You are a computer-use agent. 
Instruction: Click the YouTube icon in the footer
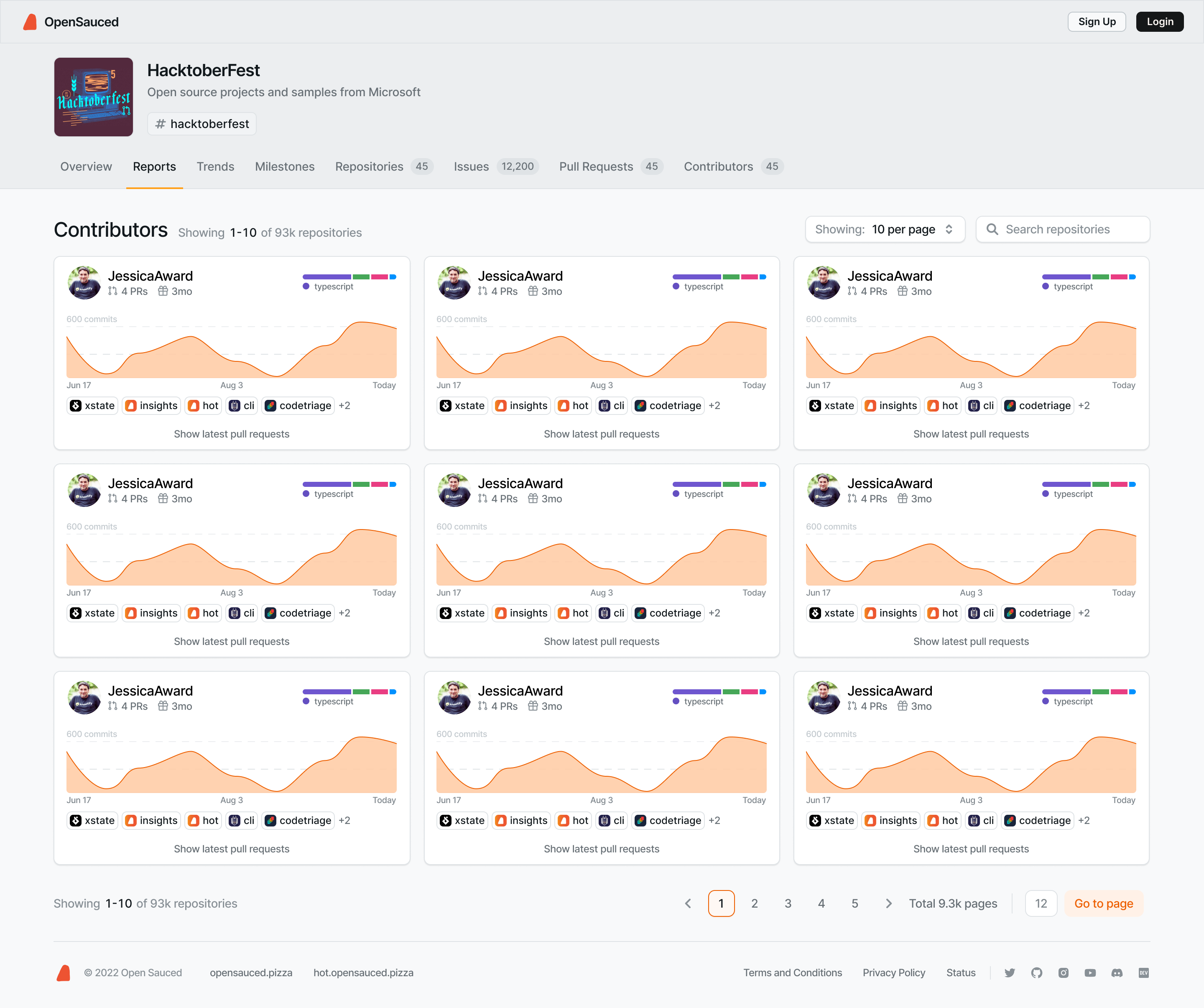point(1090,973)
